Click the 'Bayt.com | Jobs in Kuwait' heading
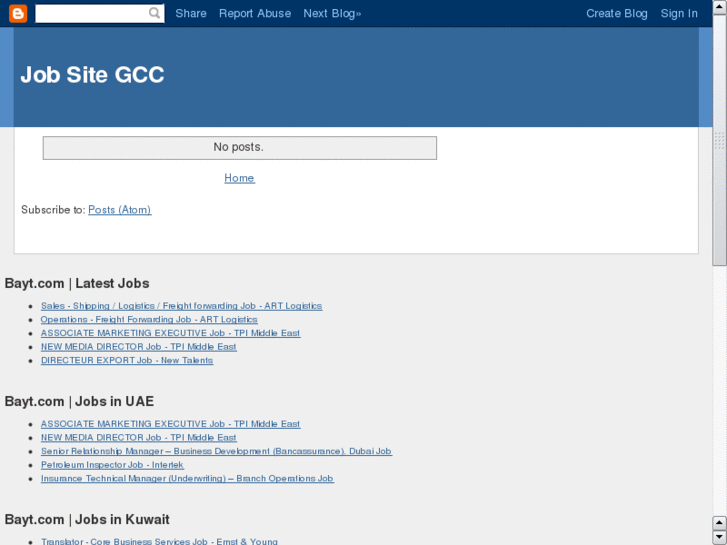This screenshot has width=727, height=545. (87, 519)
